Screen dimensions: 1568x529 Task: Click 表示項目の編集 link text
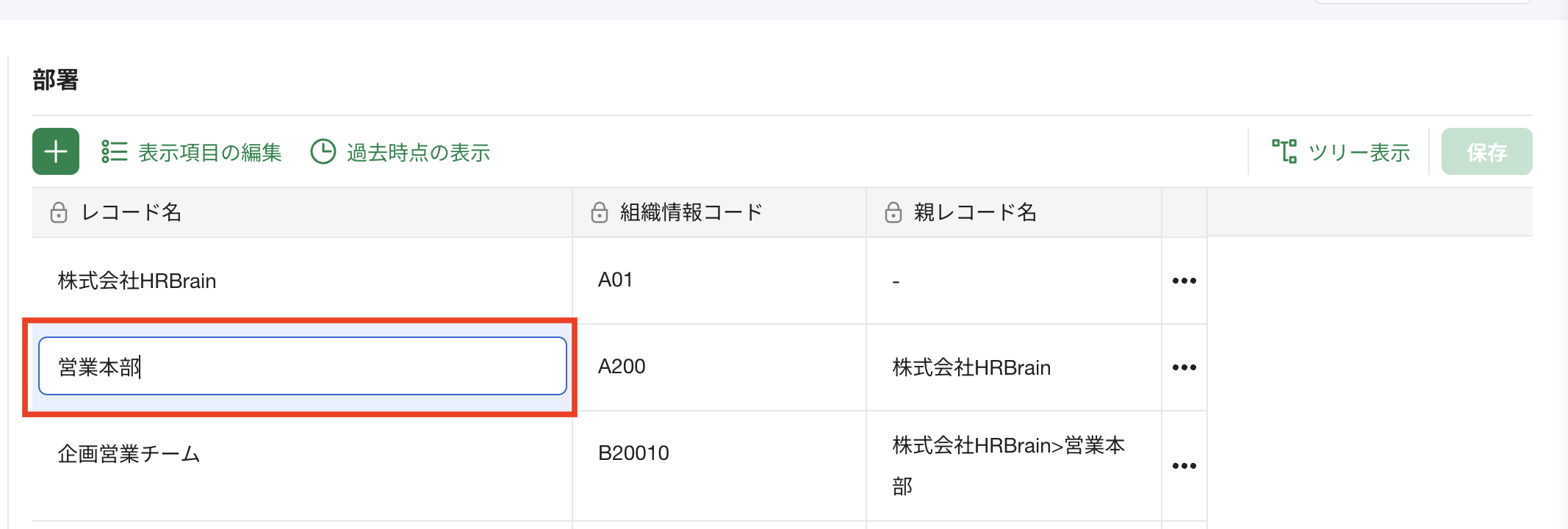210,152
